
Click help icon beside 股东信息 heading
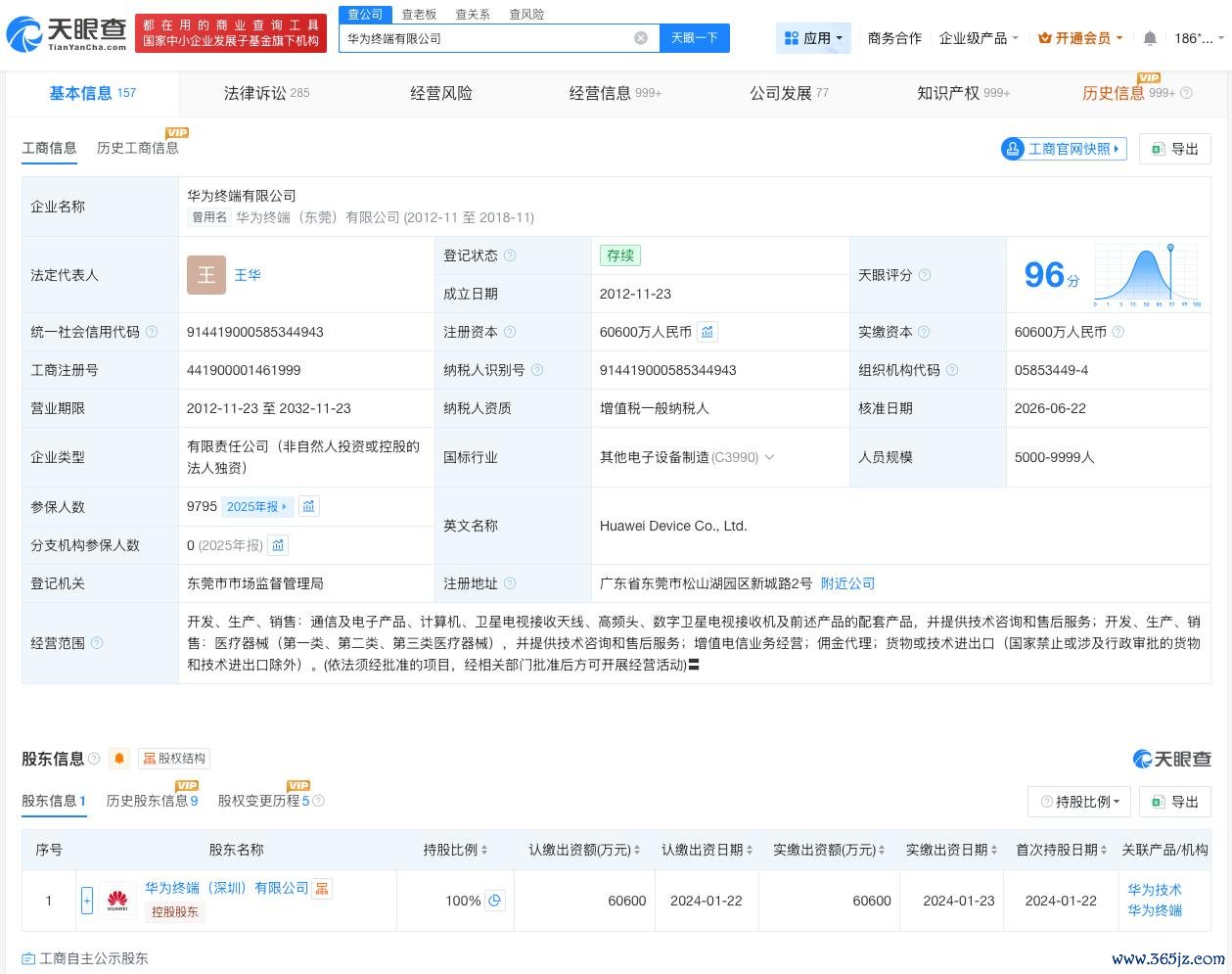(x=94, y=759)
